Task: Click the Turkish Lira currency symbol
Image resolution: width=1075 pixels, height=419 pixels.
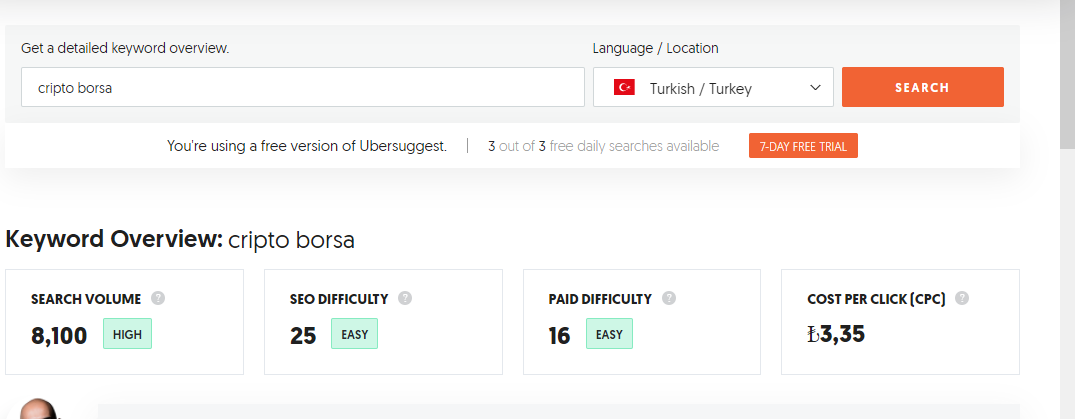Action: [x=814, y=334]
